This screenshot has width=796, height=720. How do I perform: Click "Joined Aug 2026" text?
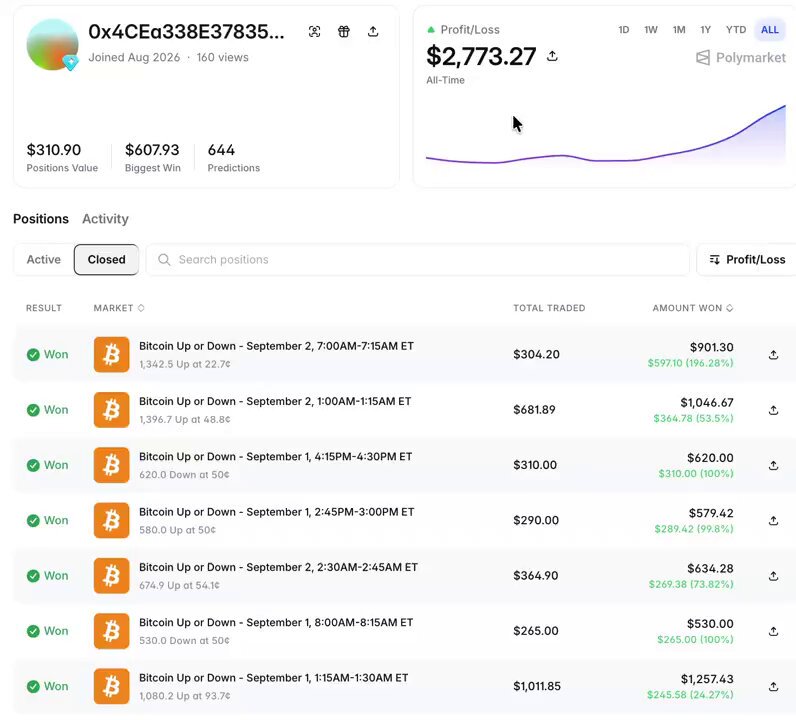134,57
